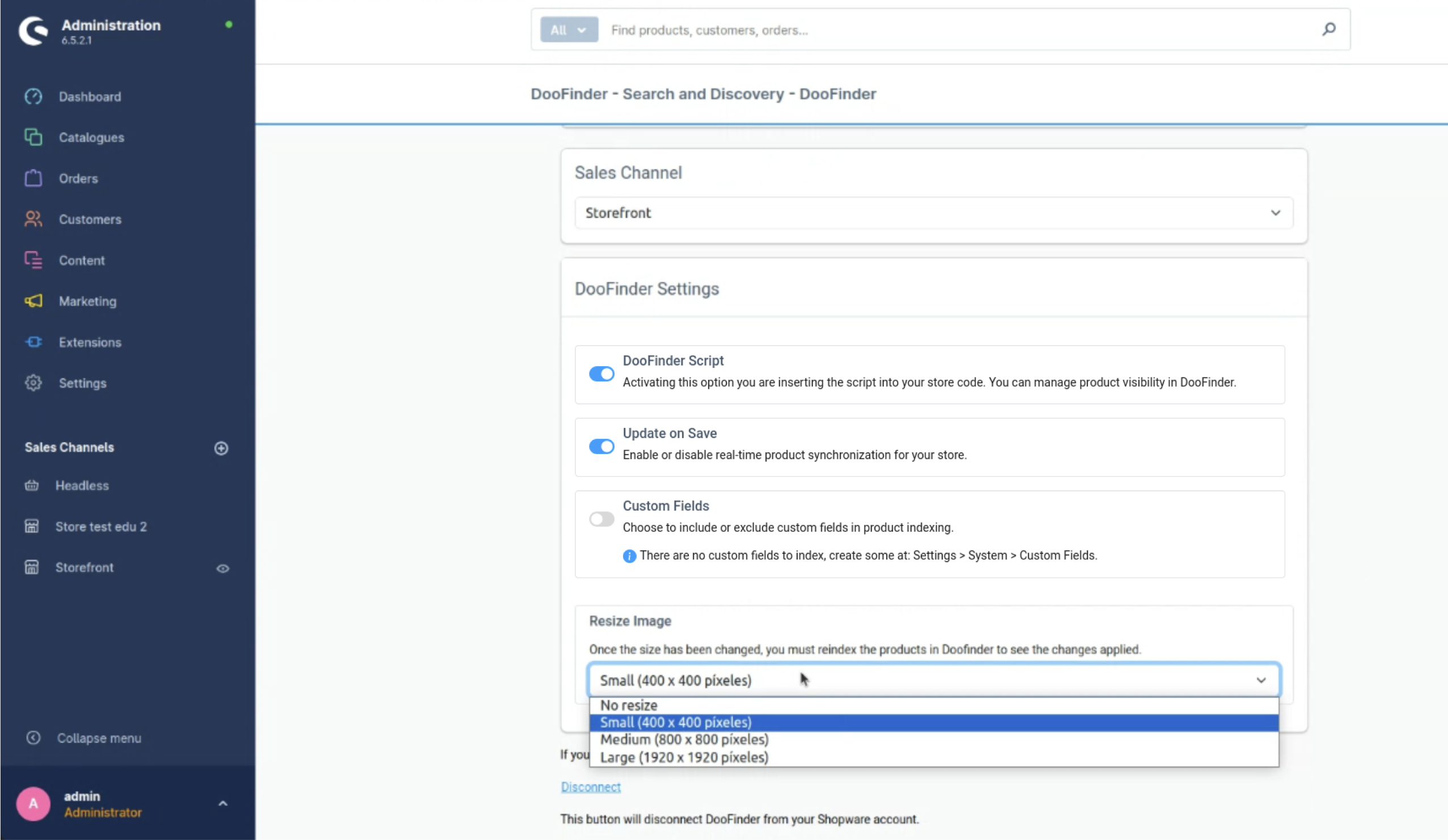Choose Medium (800 x 800 píxeles) option

[934, 740]
